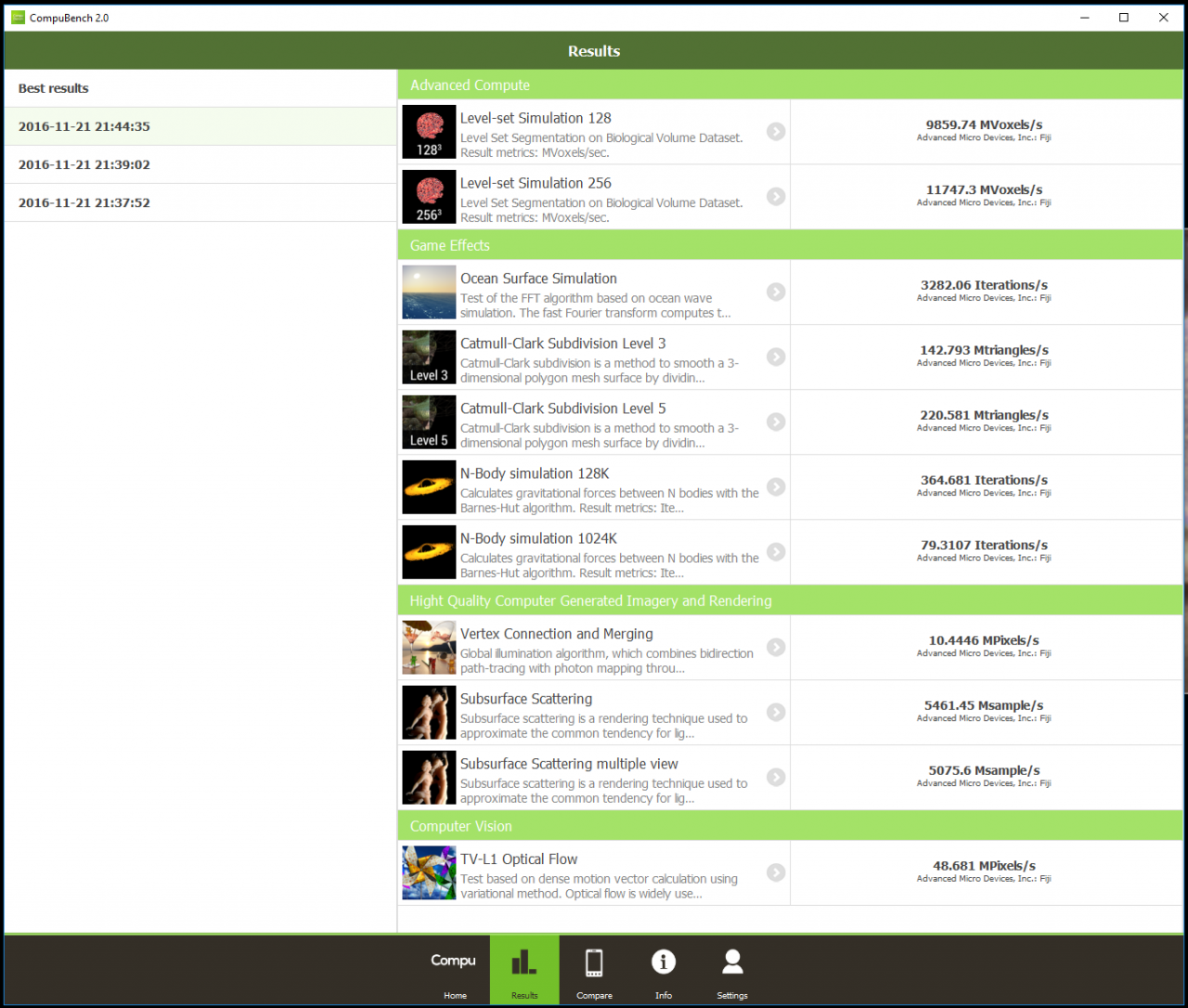Click the Ocean Surface Simulation thumbnail

pyautogui.click(x=429, y=292)
